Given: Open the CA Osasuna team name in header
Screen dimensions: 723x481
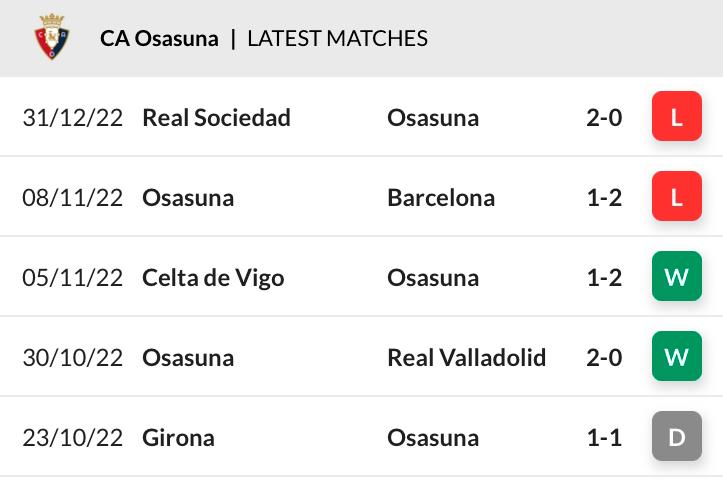Looking at the screenshot, I should [159, 38].
